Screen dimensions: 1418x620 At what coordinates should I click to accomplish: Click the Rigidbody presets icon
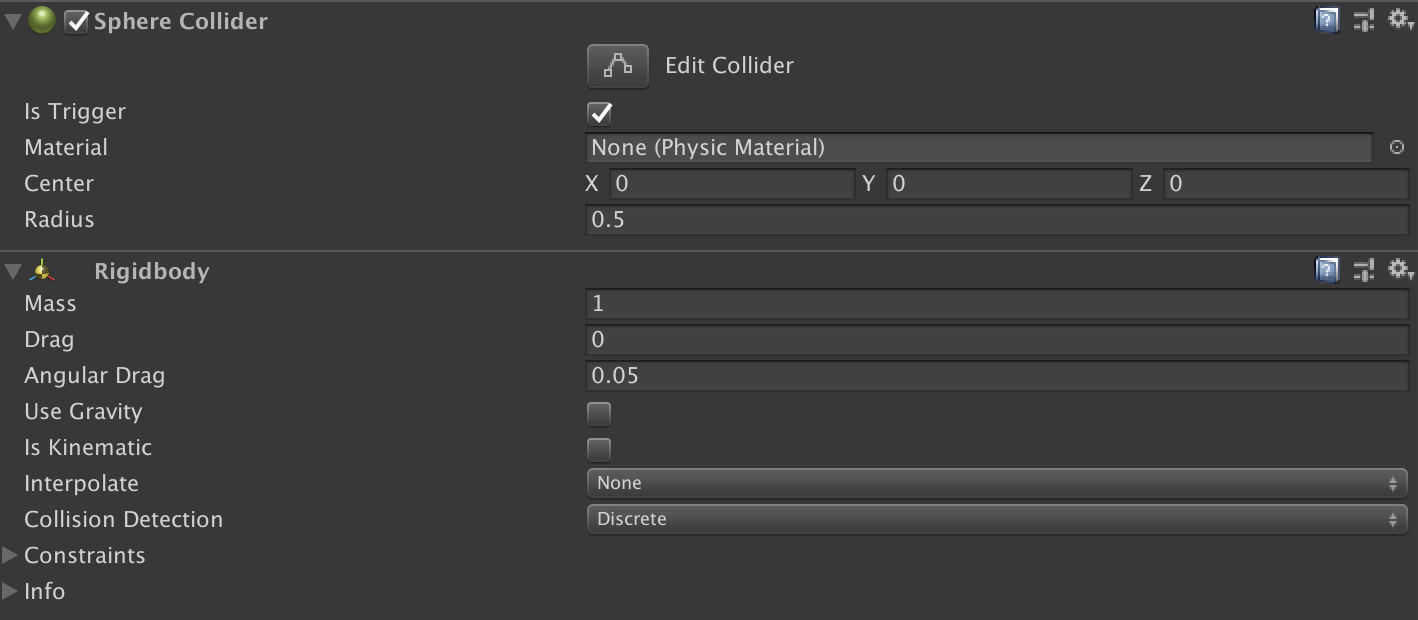[1364, 268]
